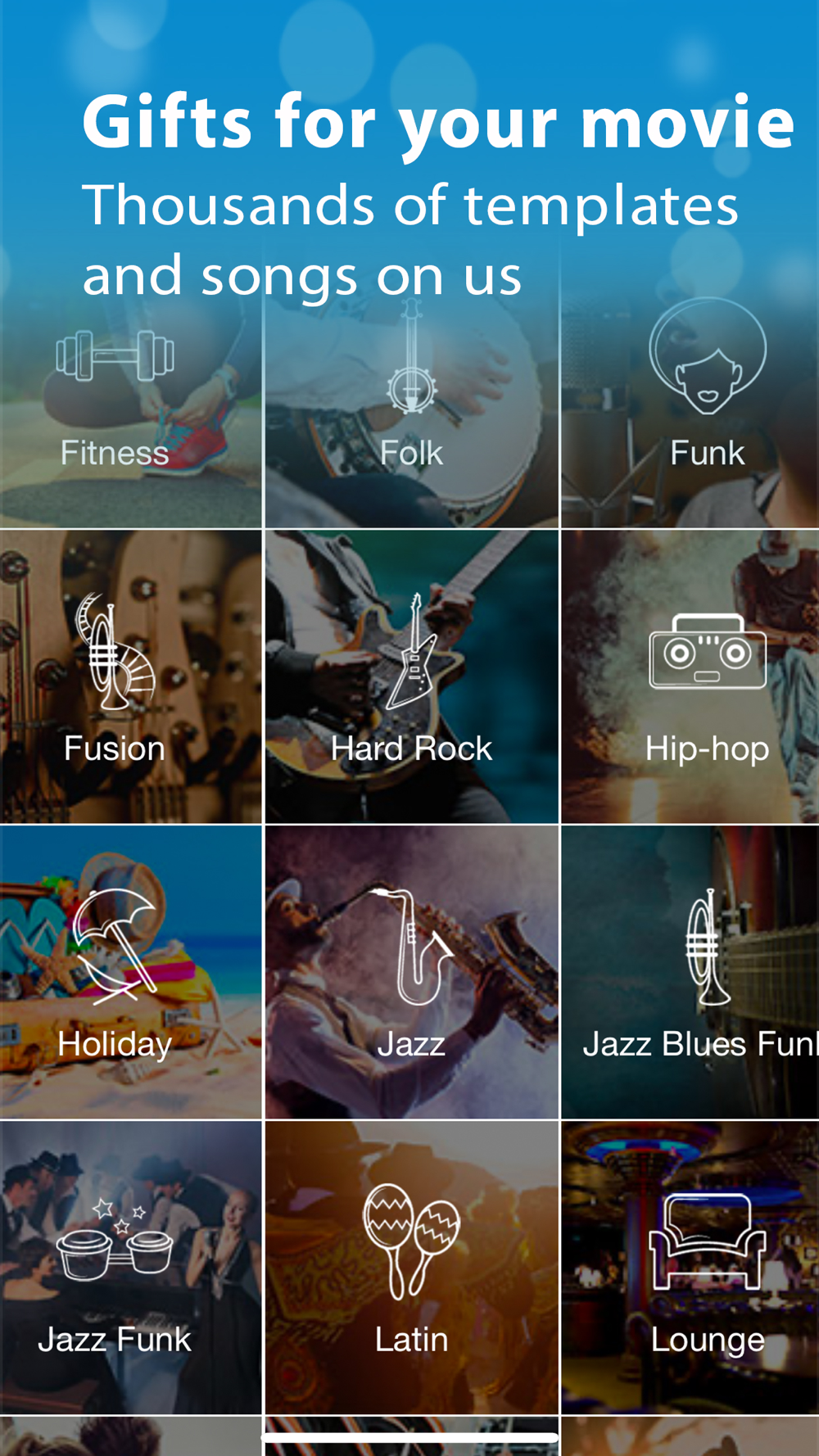Image resolution: width=819 pixels, height=1456 pixels.
Task: Open the Latin genre tile label
Action: click(x=411, y=1340)
